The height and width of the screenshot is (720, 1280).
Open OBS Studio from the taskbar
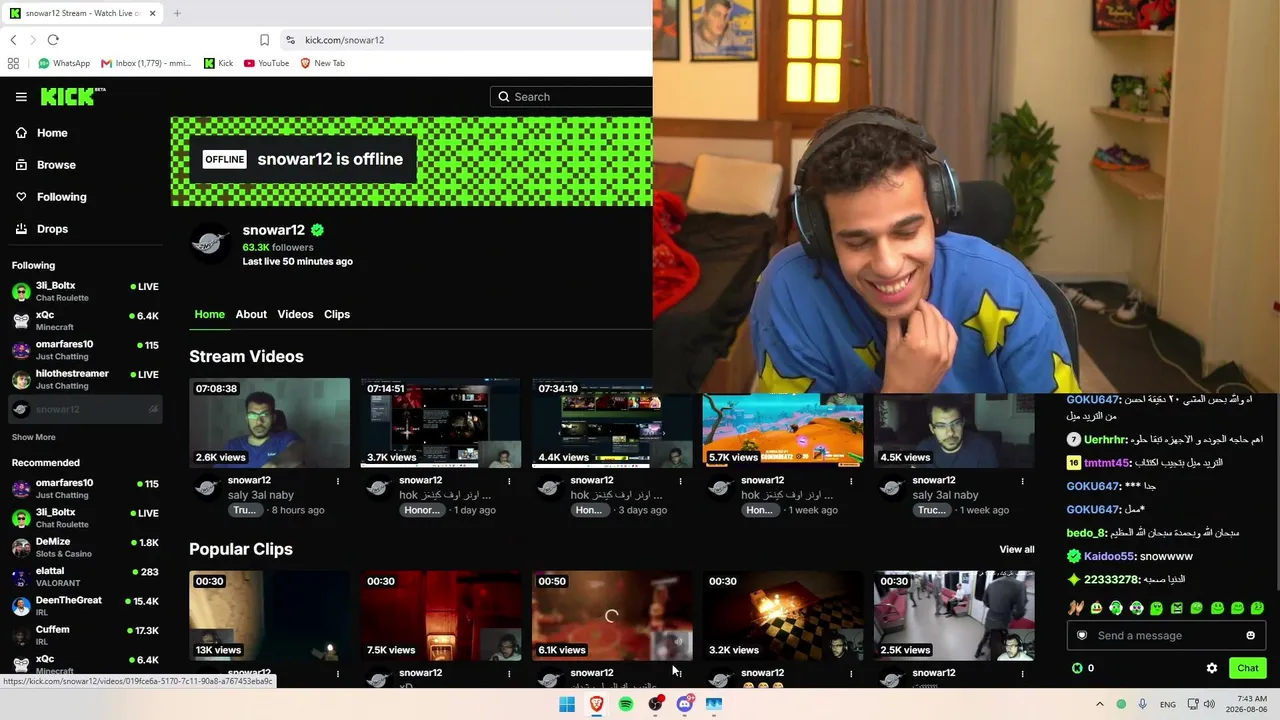[655, 704]
